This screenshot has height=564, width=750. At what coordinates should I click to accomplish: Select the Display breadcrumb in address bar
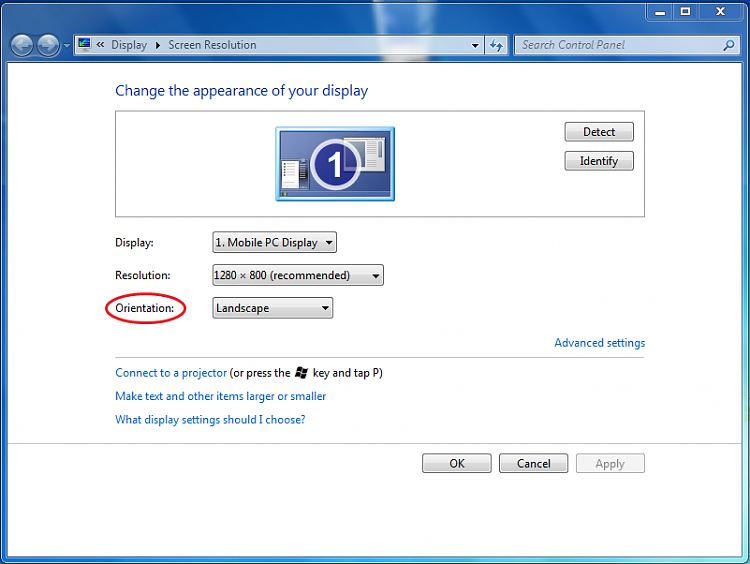click(x=129, y=45)
